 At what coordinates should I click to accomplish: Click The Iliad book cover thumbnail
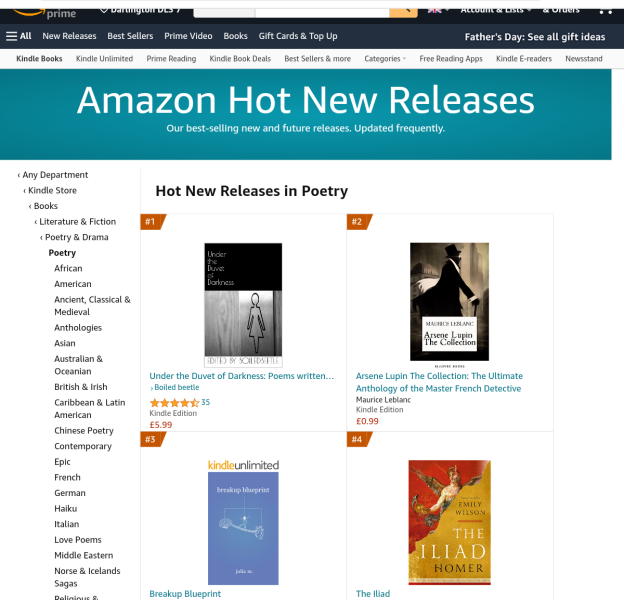pos(449,522)
